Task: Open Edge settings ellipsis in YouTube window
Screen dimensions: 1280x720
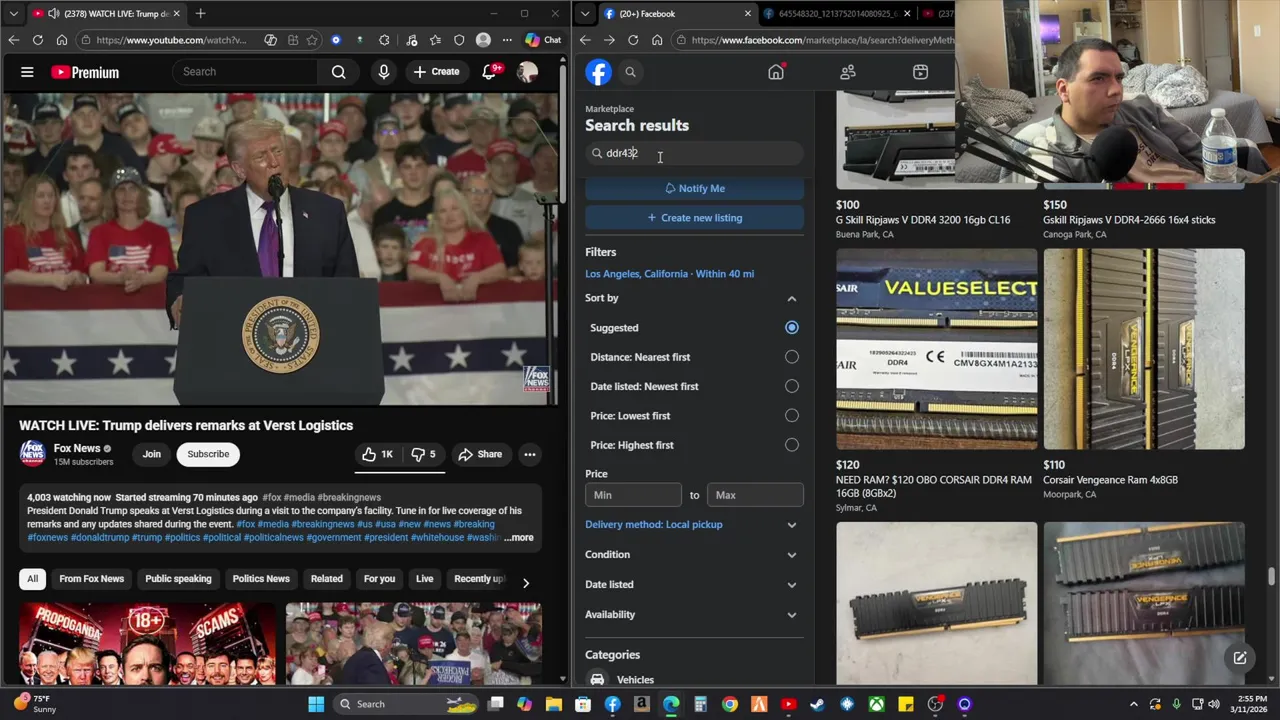Action: click(507, 40)
